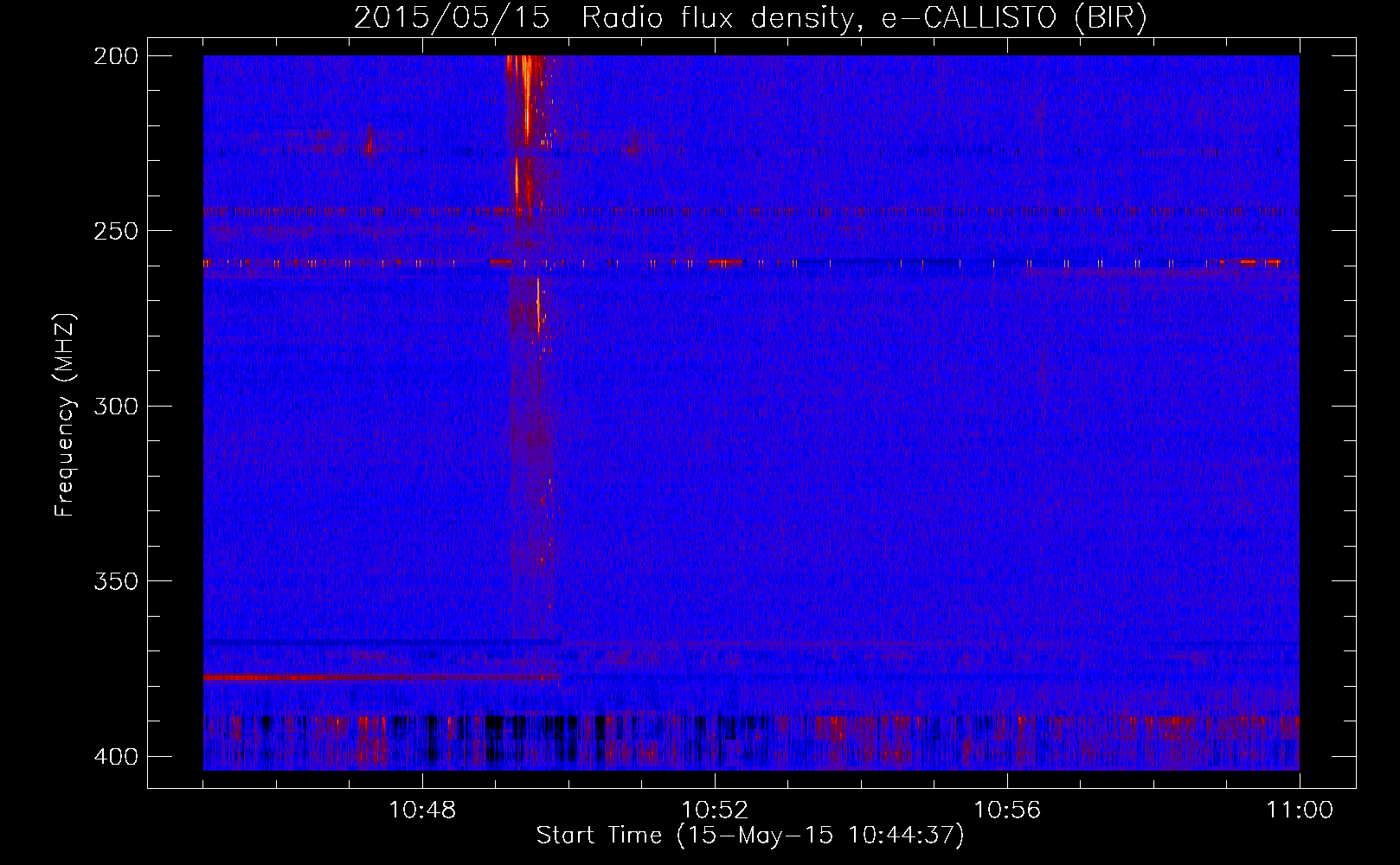Click the yellow burst streak near 270 MHz
Screen dimensions: 1400x865
tap(538, 304)
